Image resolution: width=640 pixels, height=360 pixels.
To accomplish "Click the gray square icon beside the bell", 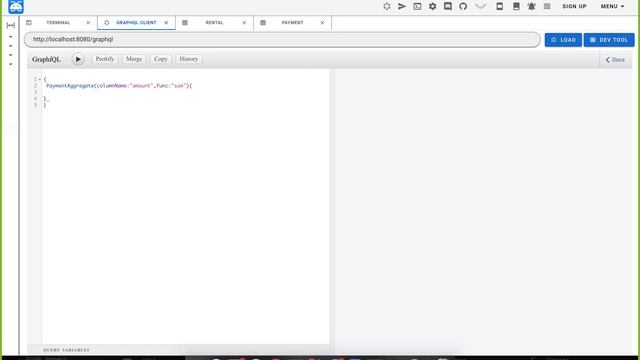I will [547, 6].
